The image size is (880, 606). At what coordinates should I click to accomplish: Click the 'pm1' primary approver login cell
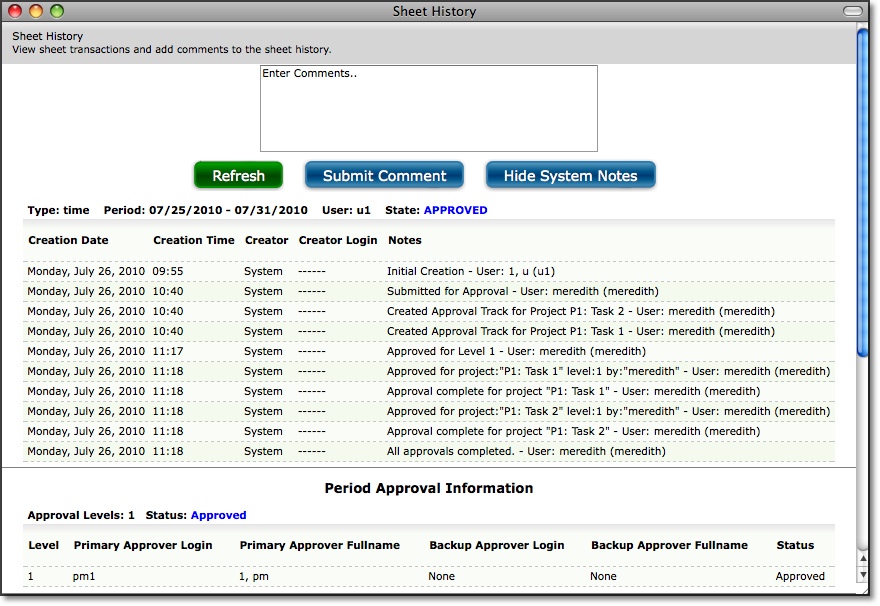[x=84, y=576]
